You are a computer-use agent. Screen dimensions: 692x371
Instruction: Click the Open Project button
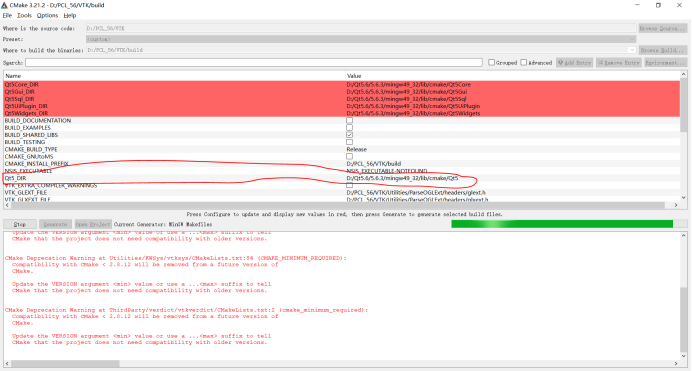(x=93, y=224)
